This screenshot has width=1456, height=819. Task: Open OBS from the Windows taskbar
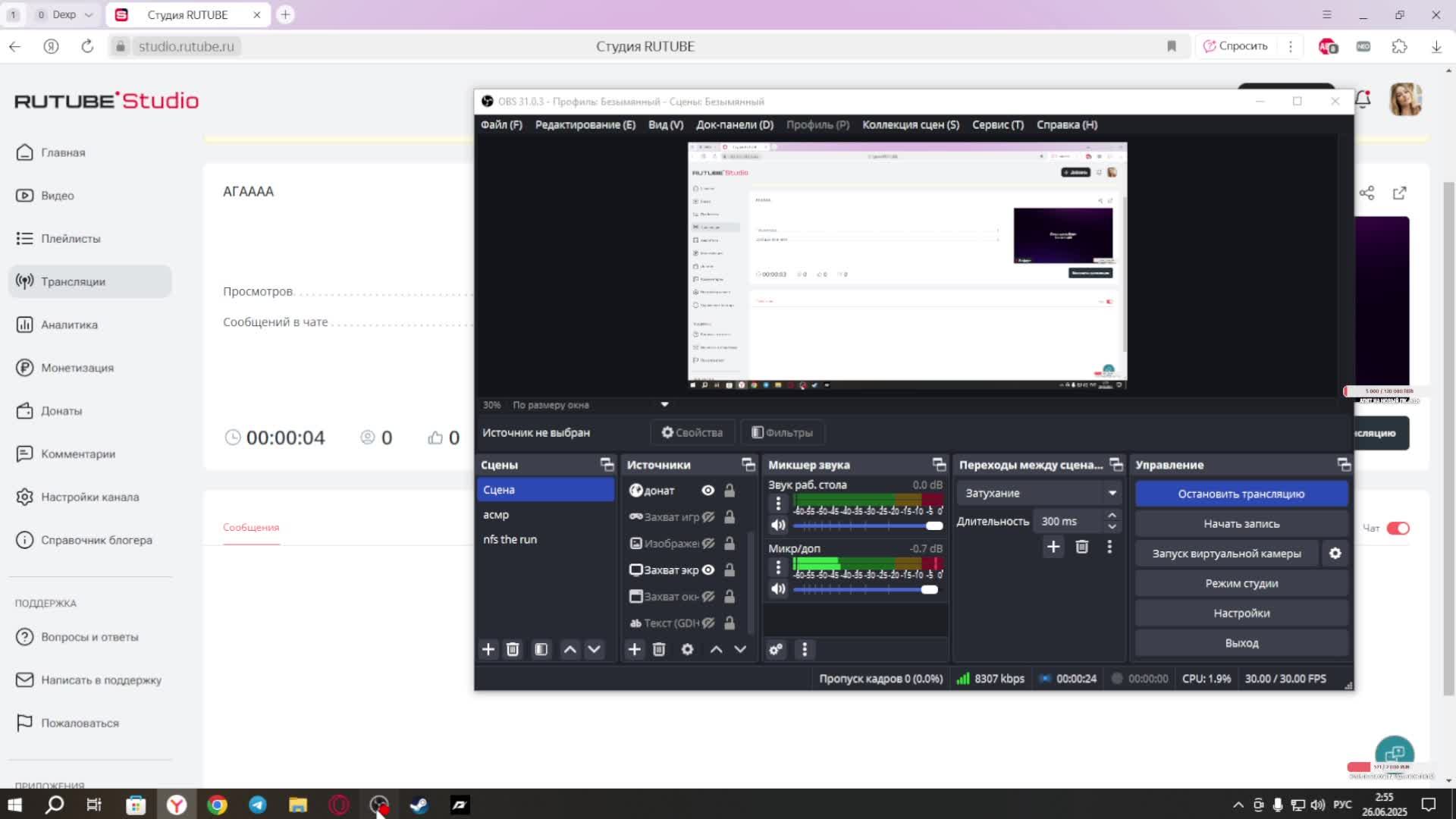[378, 805]
